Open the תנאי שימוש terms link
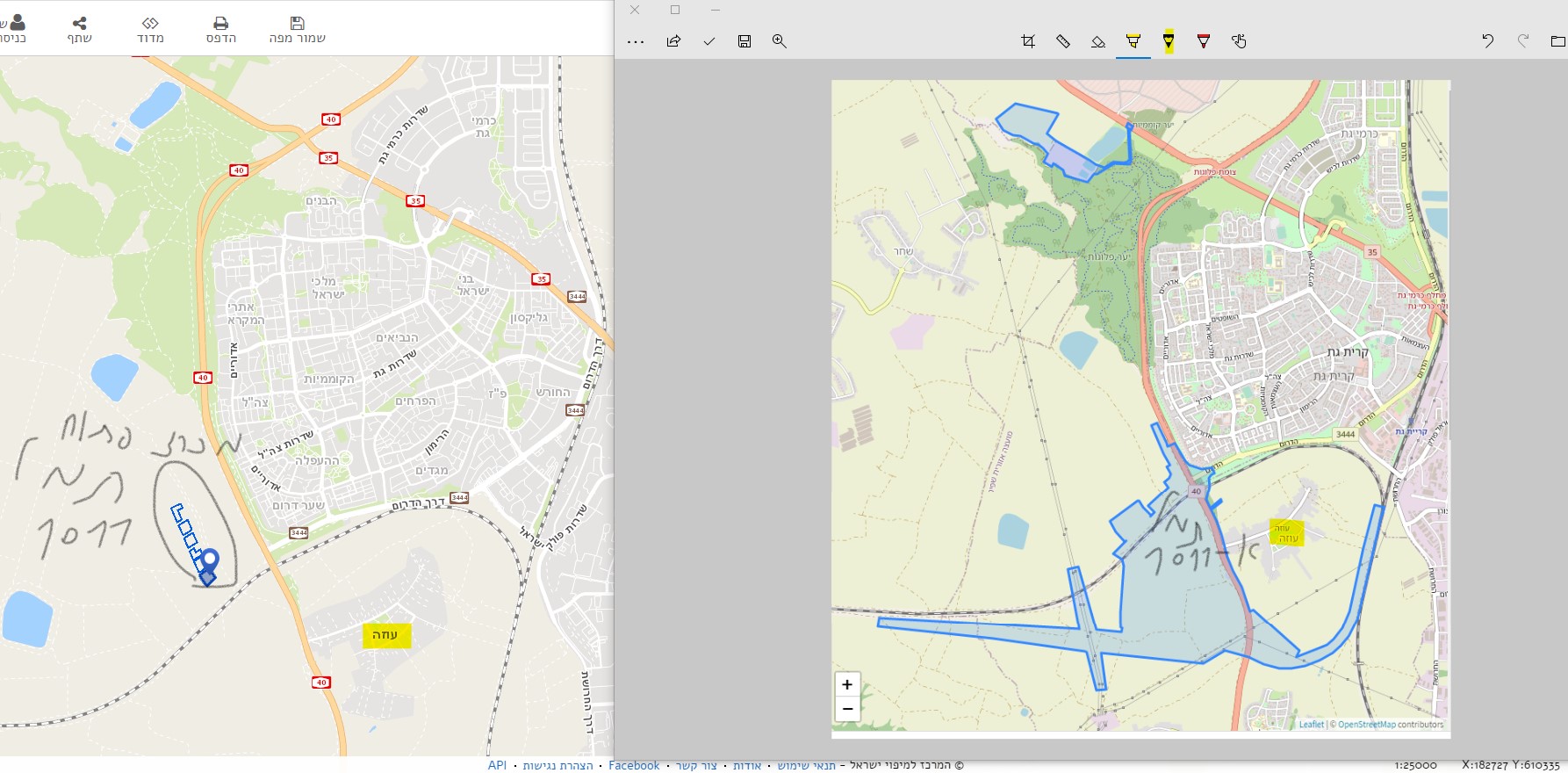The image size is (1568, 773). (x=807, y=765)
